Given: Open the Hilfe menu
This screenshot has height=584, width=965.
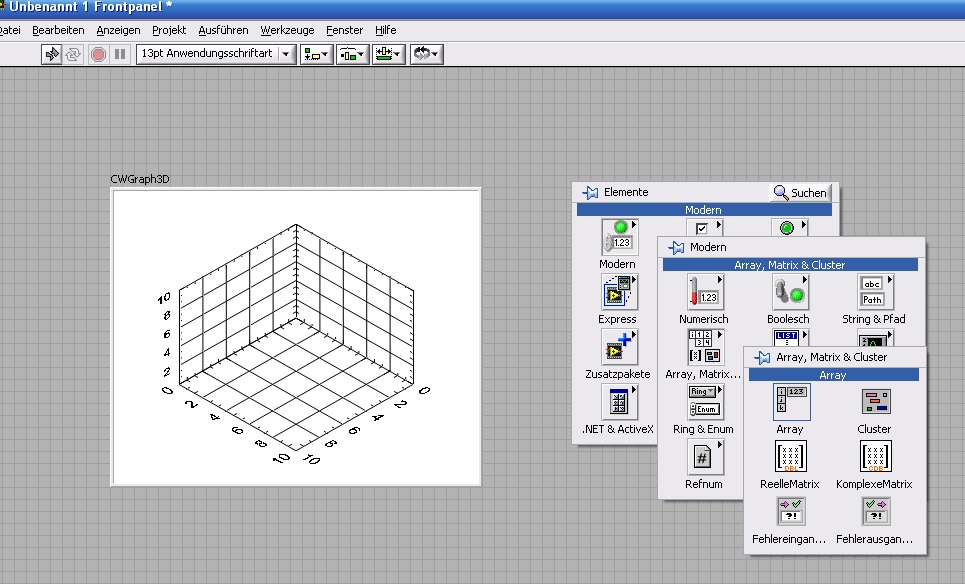Looking at the screenshot, I should [385, 30].
